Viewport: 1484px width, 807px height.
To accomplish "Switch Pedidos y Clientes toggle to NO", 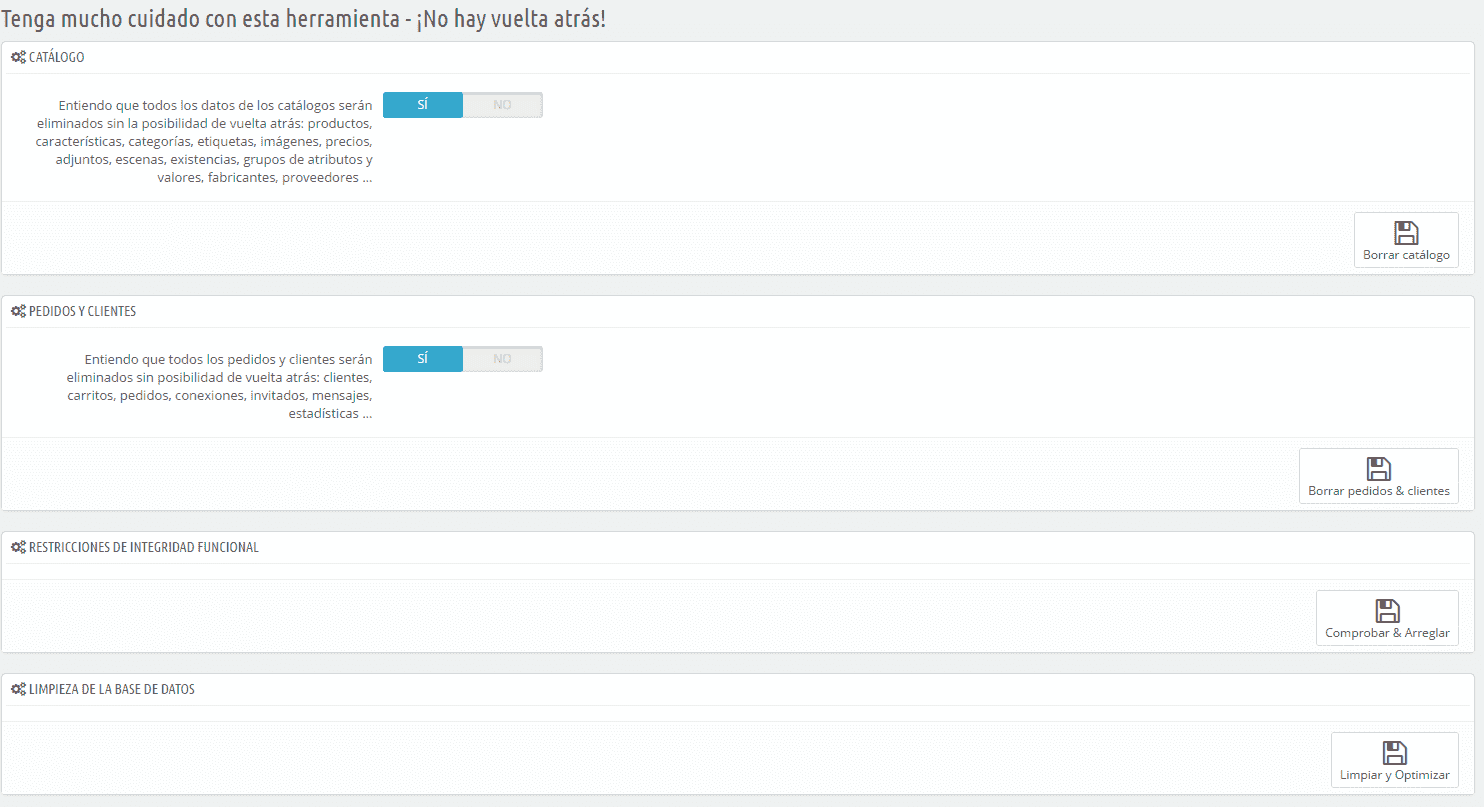I will tap(502, 359).
